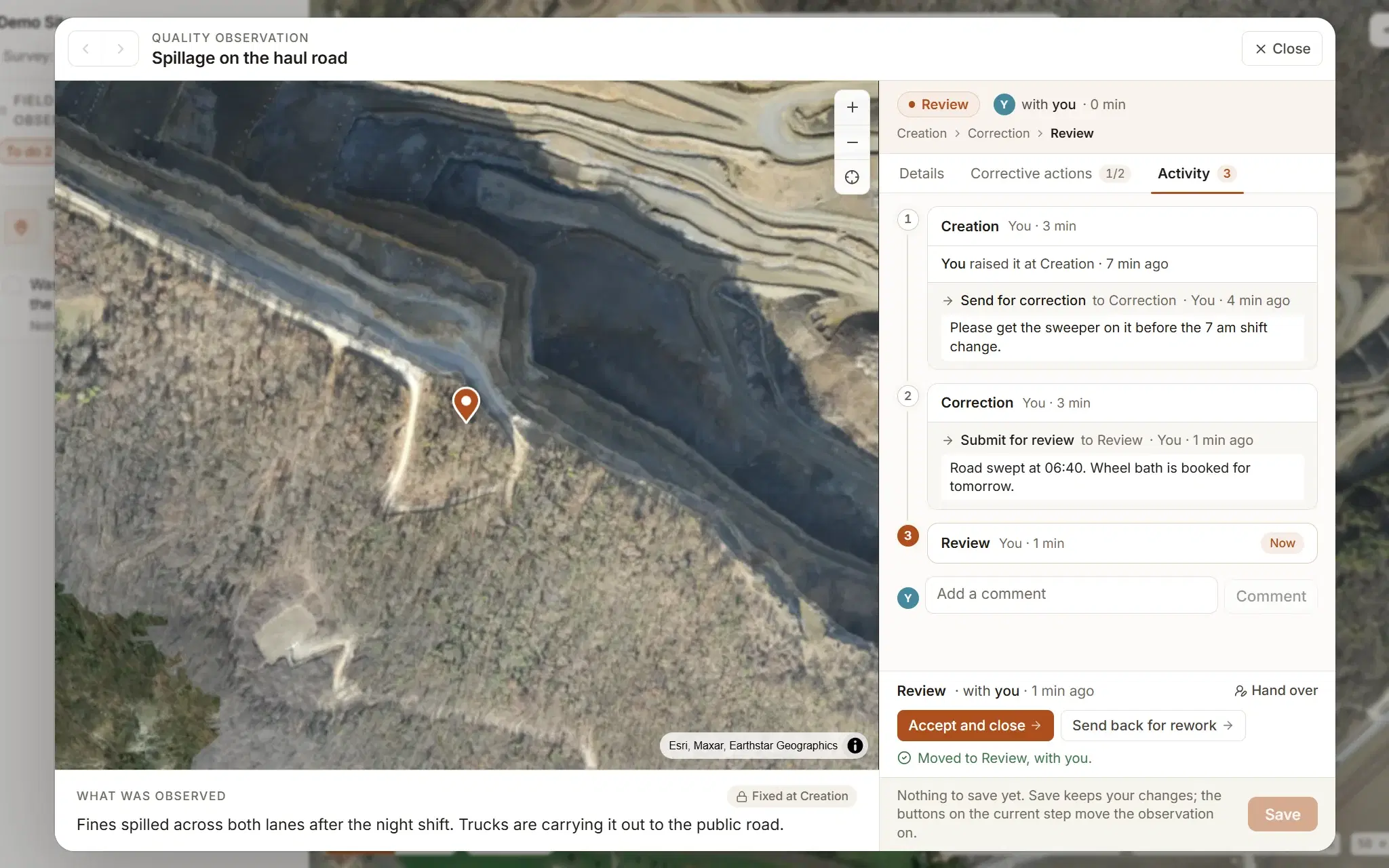
Task: Click the 'Fines spilled across both lanes' description
Action: point(430,825)
